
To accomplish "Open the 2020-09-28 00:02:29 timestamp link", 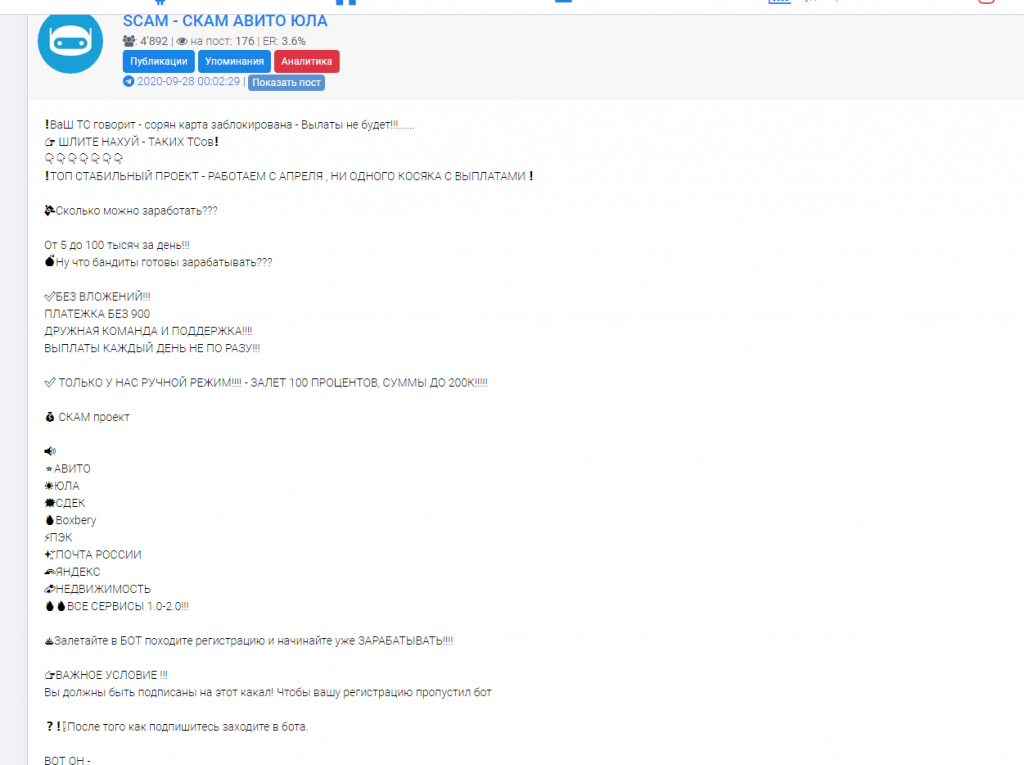I will pos(188,82).
